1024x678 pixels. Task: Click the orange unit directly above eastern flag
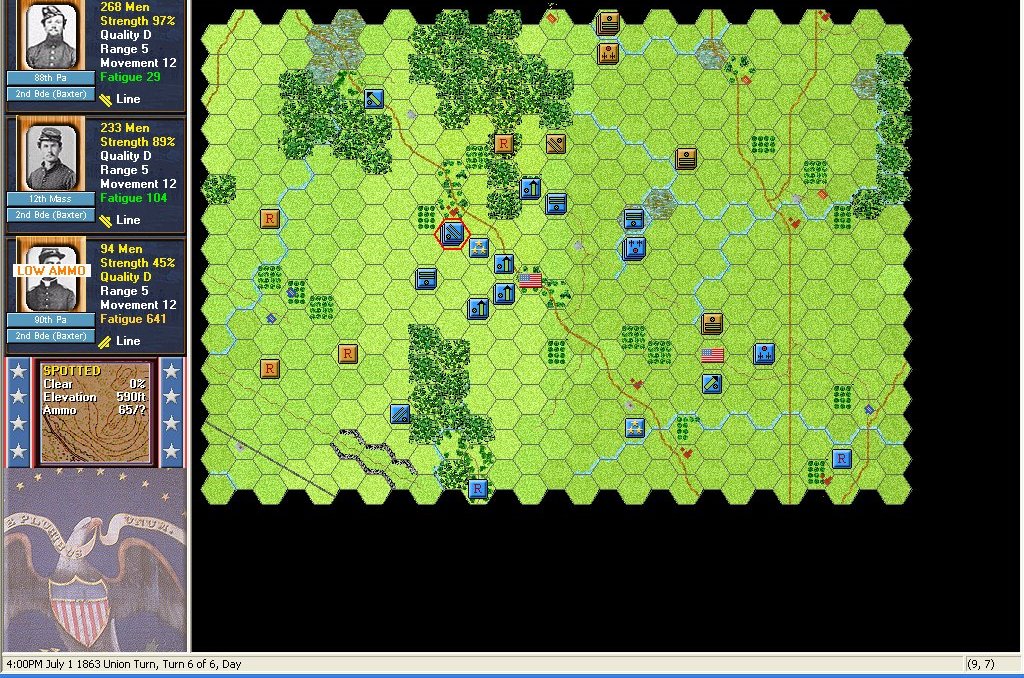712,322
